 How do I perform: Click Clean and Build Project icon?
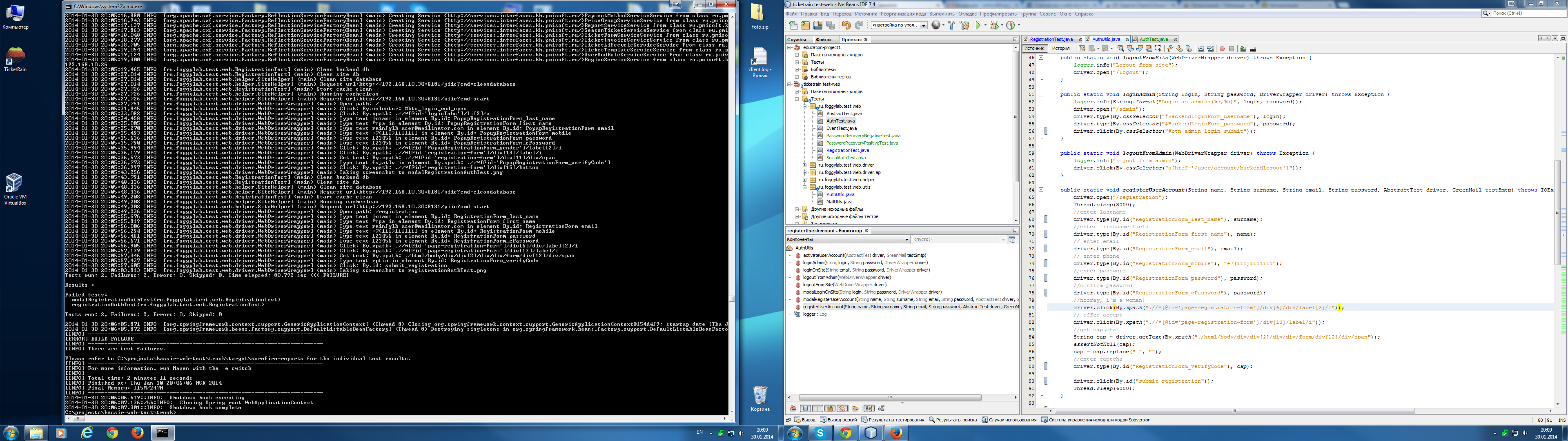(x=964, y=25)
